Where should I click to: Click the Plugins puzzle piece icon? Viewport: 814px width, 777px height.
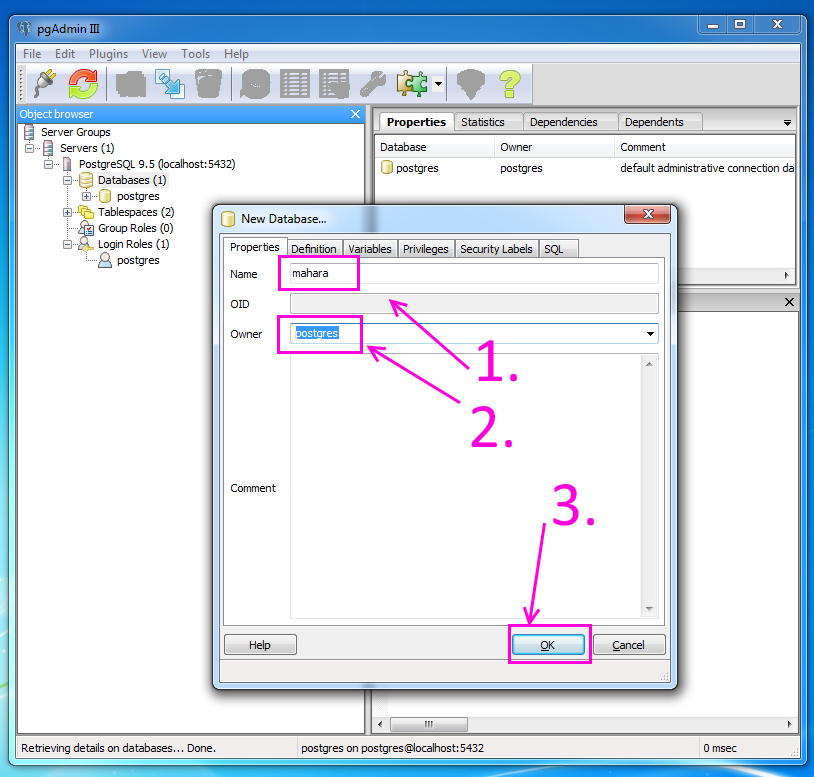coord(412,83)
